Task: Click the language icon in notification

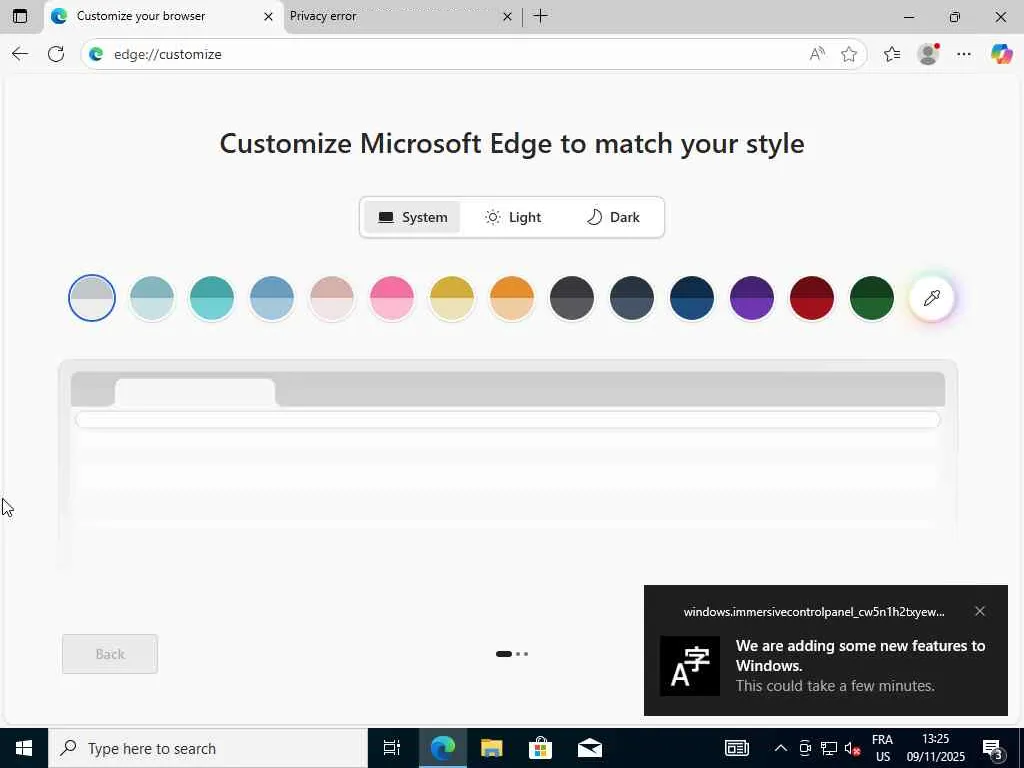Action: point(690,665)
